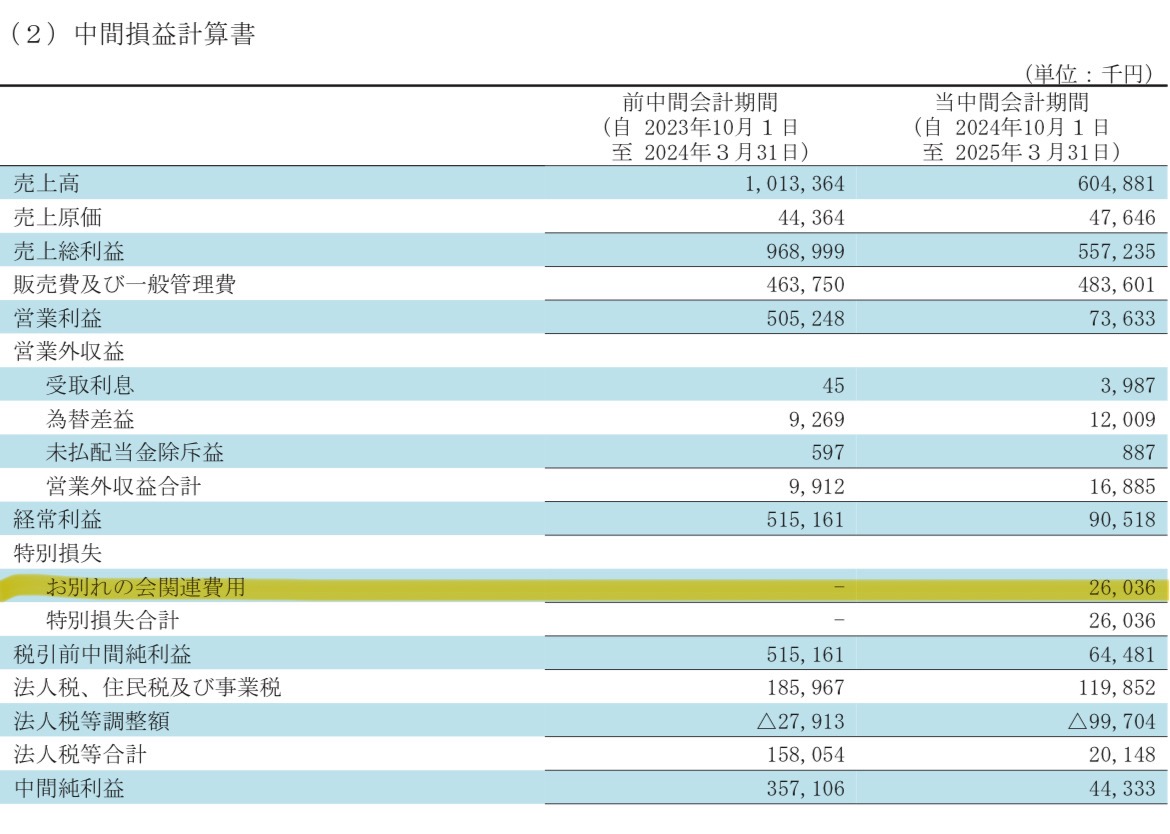Screen dimensions: 1170x834
Task: Click the value 604,881
Action: point(1116,184)
